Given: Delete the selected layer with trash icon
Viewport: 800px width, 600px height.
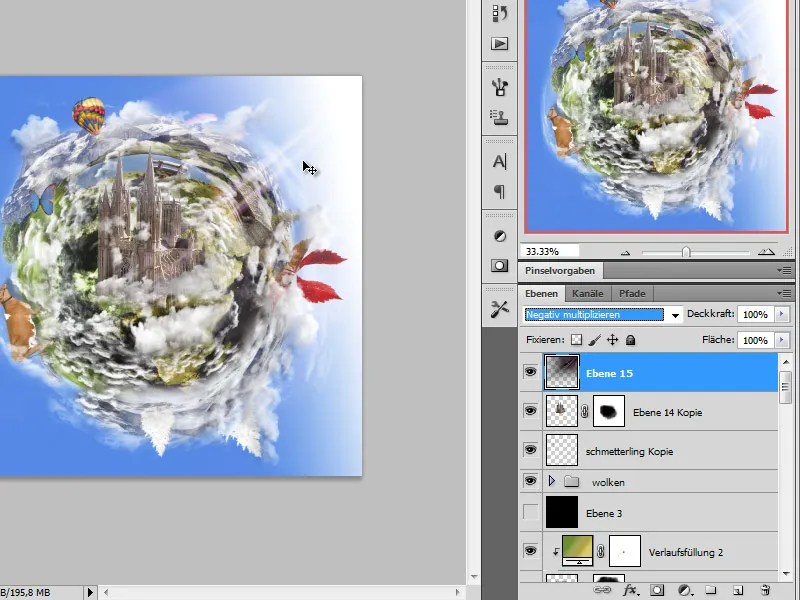Looking at the screenshot, I should 765,590.
